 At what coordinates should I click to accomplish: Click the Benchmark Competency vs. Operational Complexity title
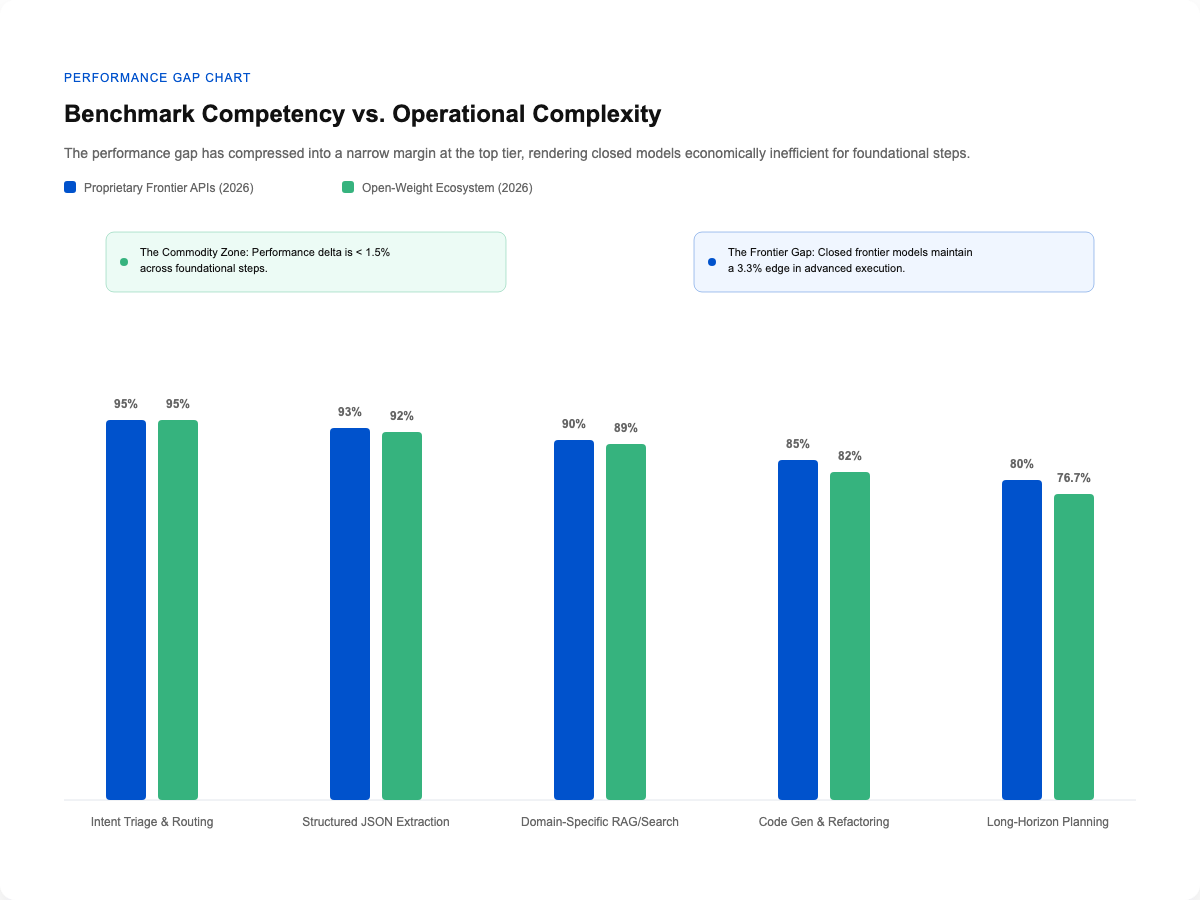[x=363, y=114]
